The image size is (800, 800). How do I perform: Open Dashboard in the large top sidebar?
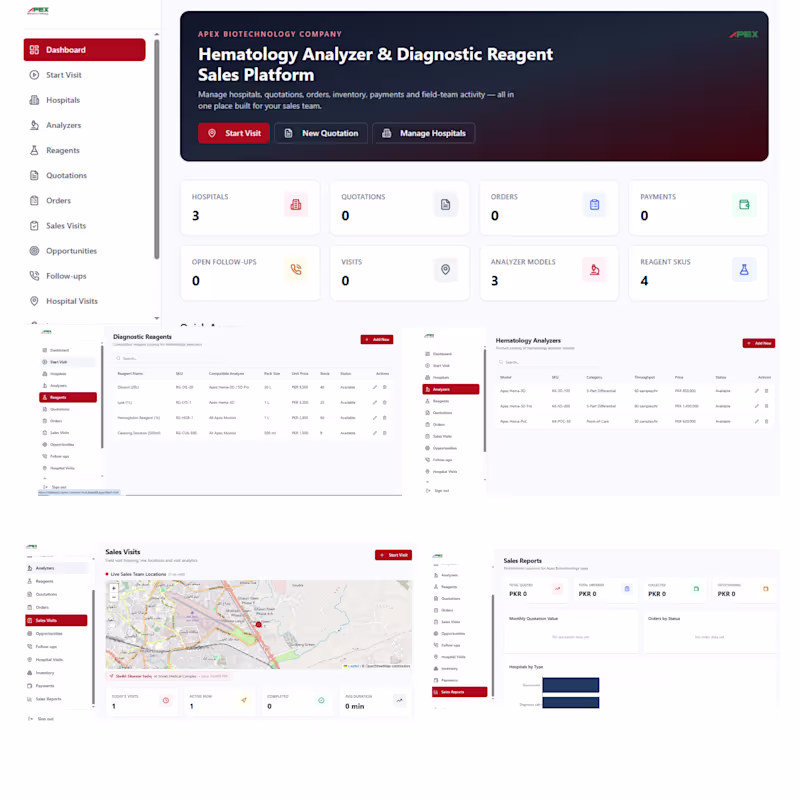[x=84, y=49]
